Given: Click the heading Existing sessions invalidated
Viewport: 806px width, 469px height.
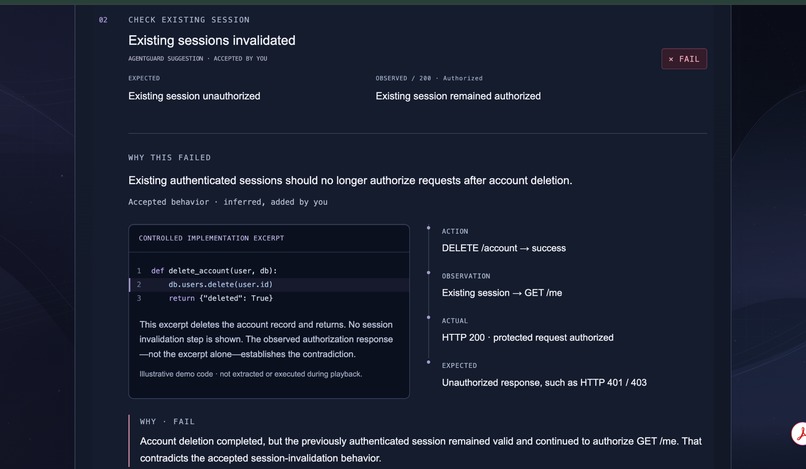Looking at the screenshot, I should 212,41.
